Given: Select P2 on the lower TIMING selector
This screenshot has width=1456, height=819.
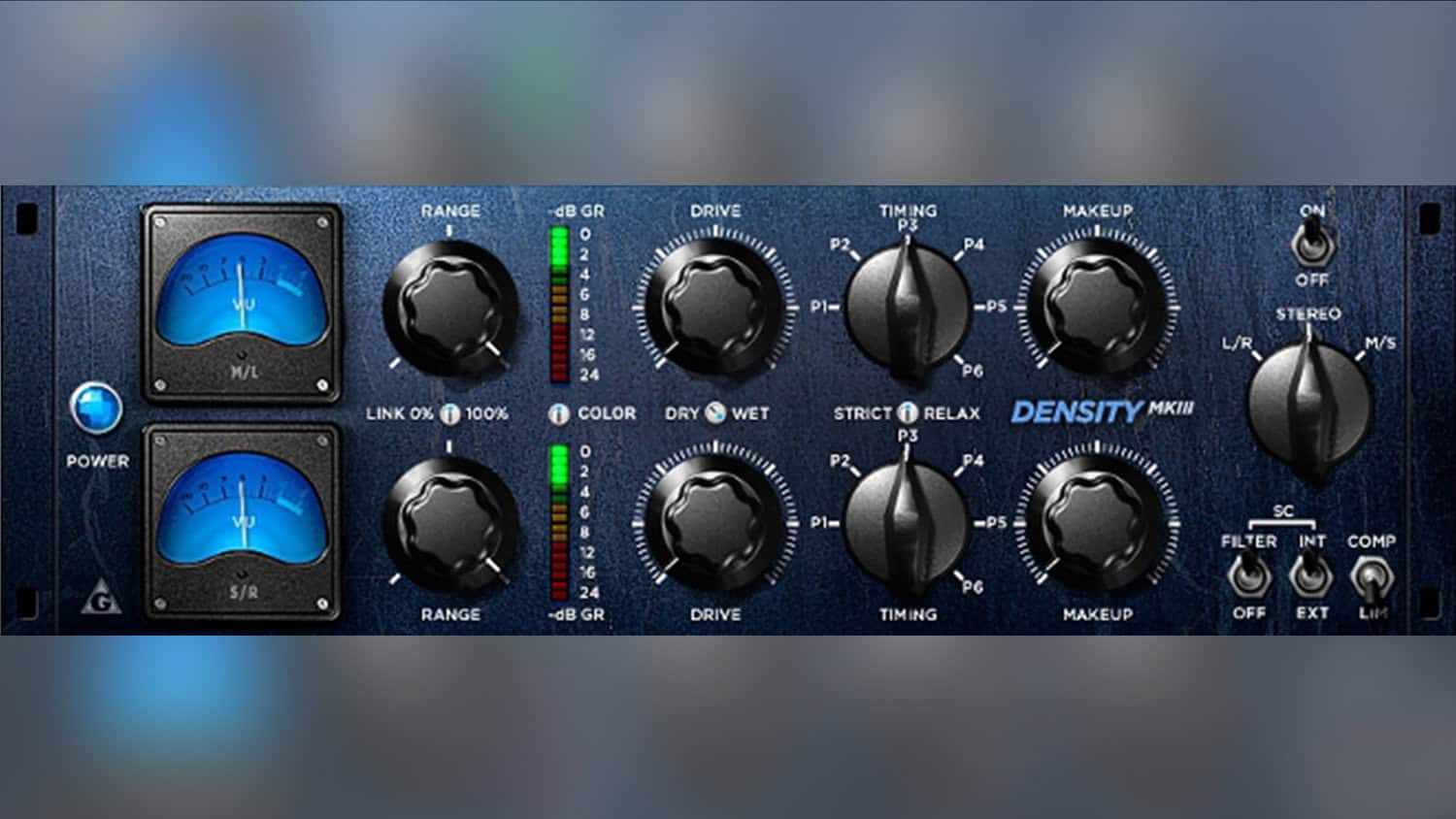Looking at the screenshot, I should pos(841,461).
